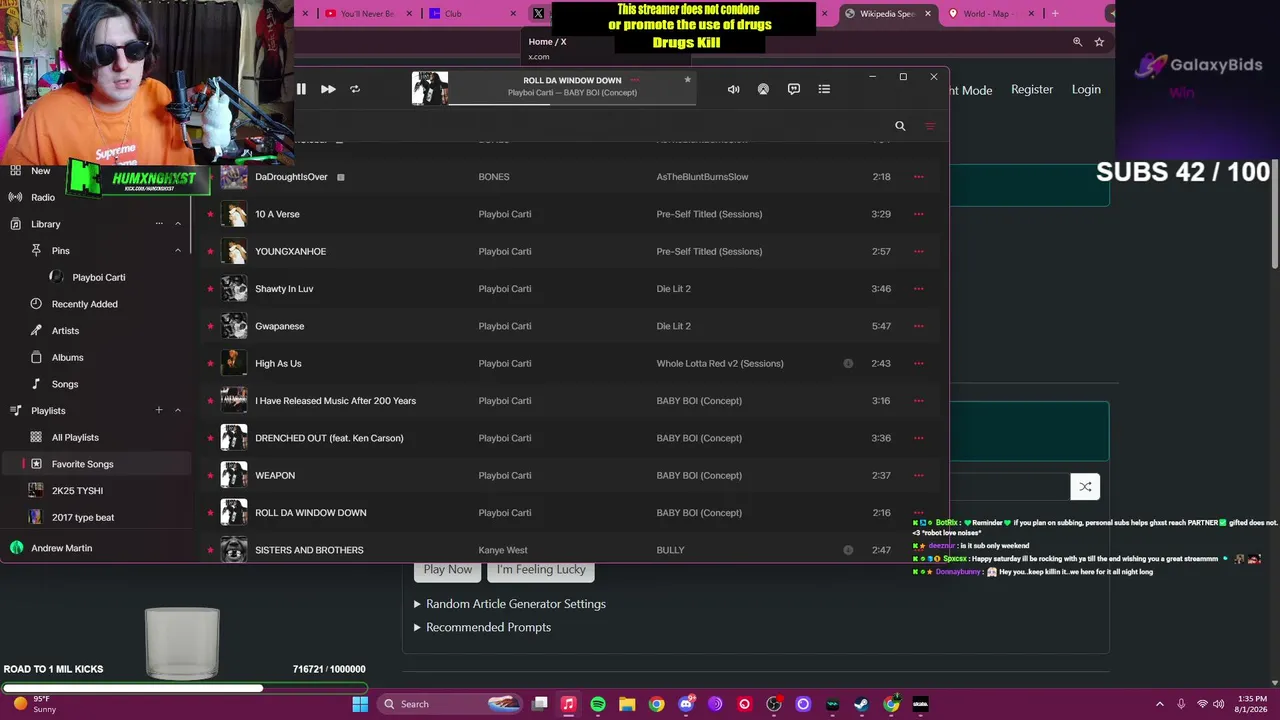Open the Up Next queue list

(824, 89)
